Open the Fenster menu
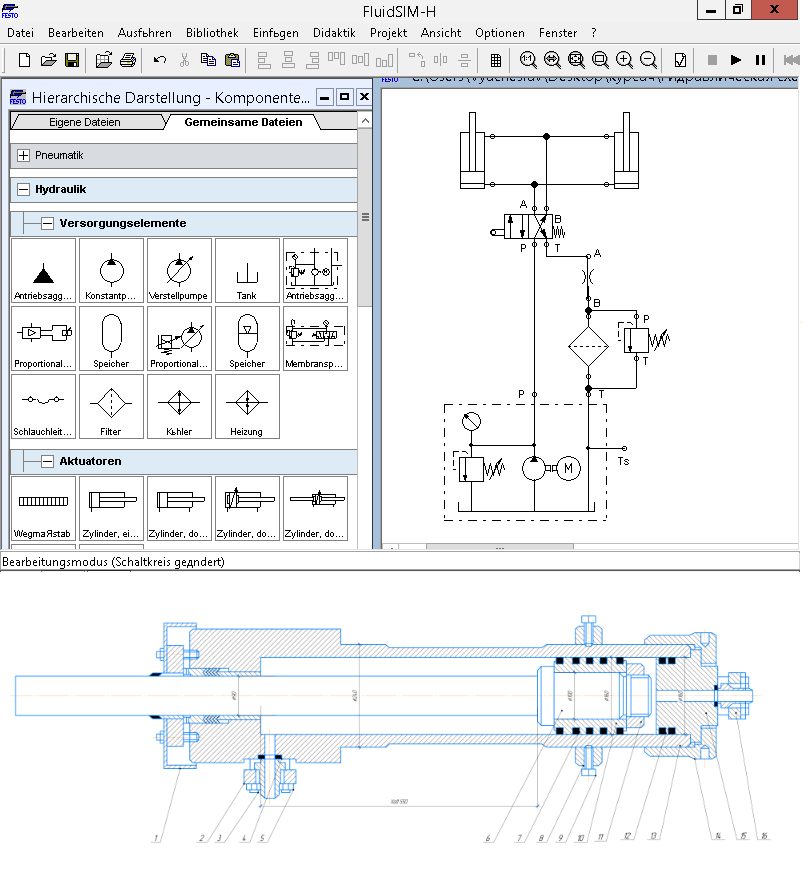This screenshot has height=880, width=804. pyautogui.click(x=558, y=33)
